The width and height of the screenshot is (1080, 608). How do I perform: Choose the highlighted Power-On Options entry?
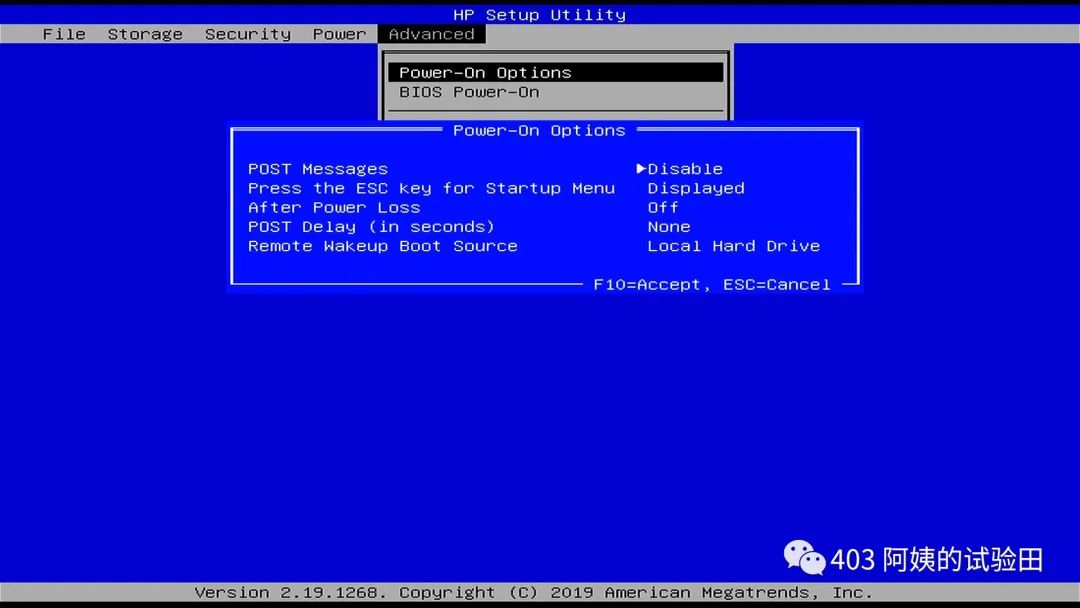tap(555, 72)
